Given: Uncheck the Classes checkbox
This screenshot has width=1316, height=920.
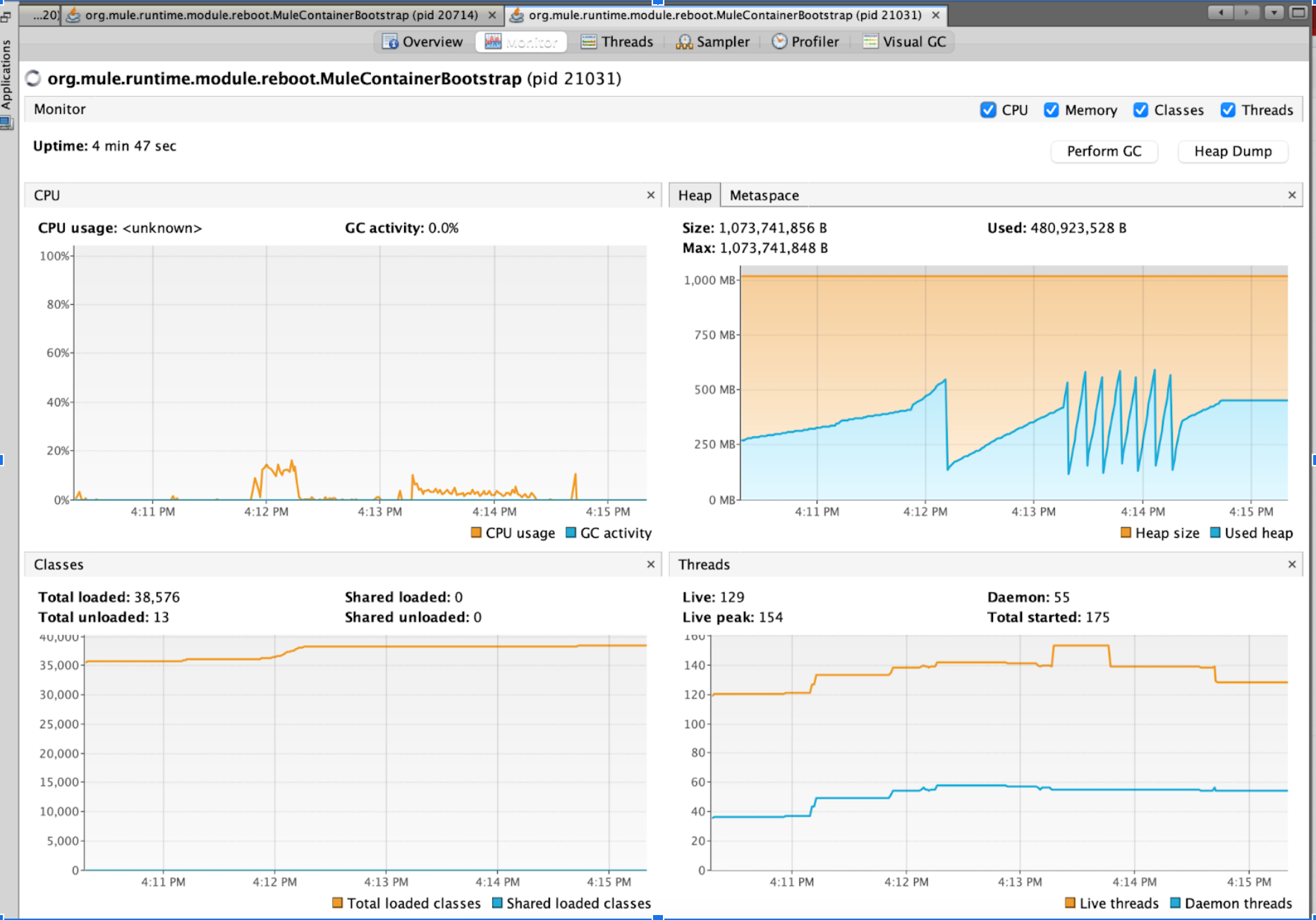Looking at the screenshot, I should click(1140, 110).
